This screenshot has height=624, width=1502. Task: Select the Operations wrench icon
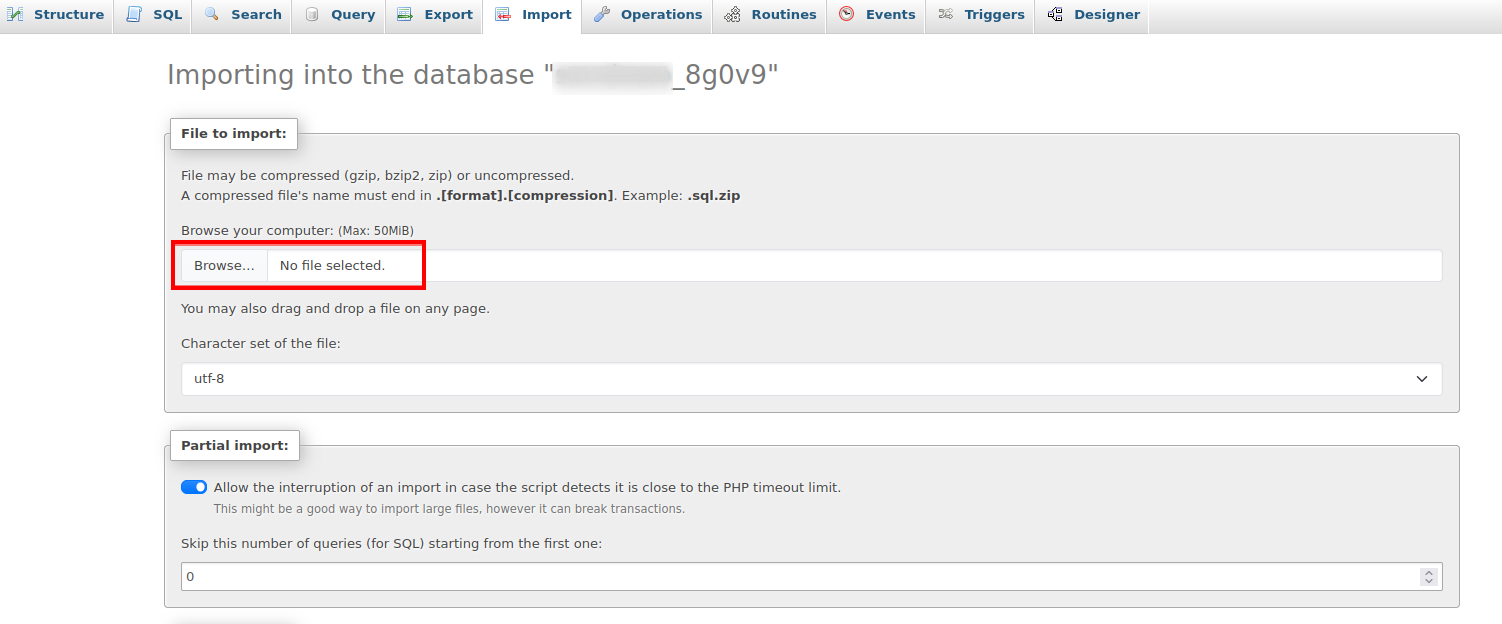[x=600, y=14]
